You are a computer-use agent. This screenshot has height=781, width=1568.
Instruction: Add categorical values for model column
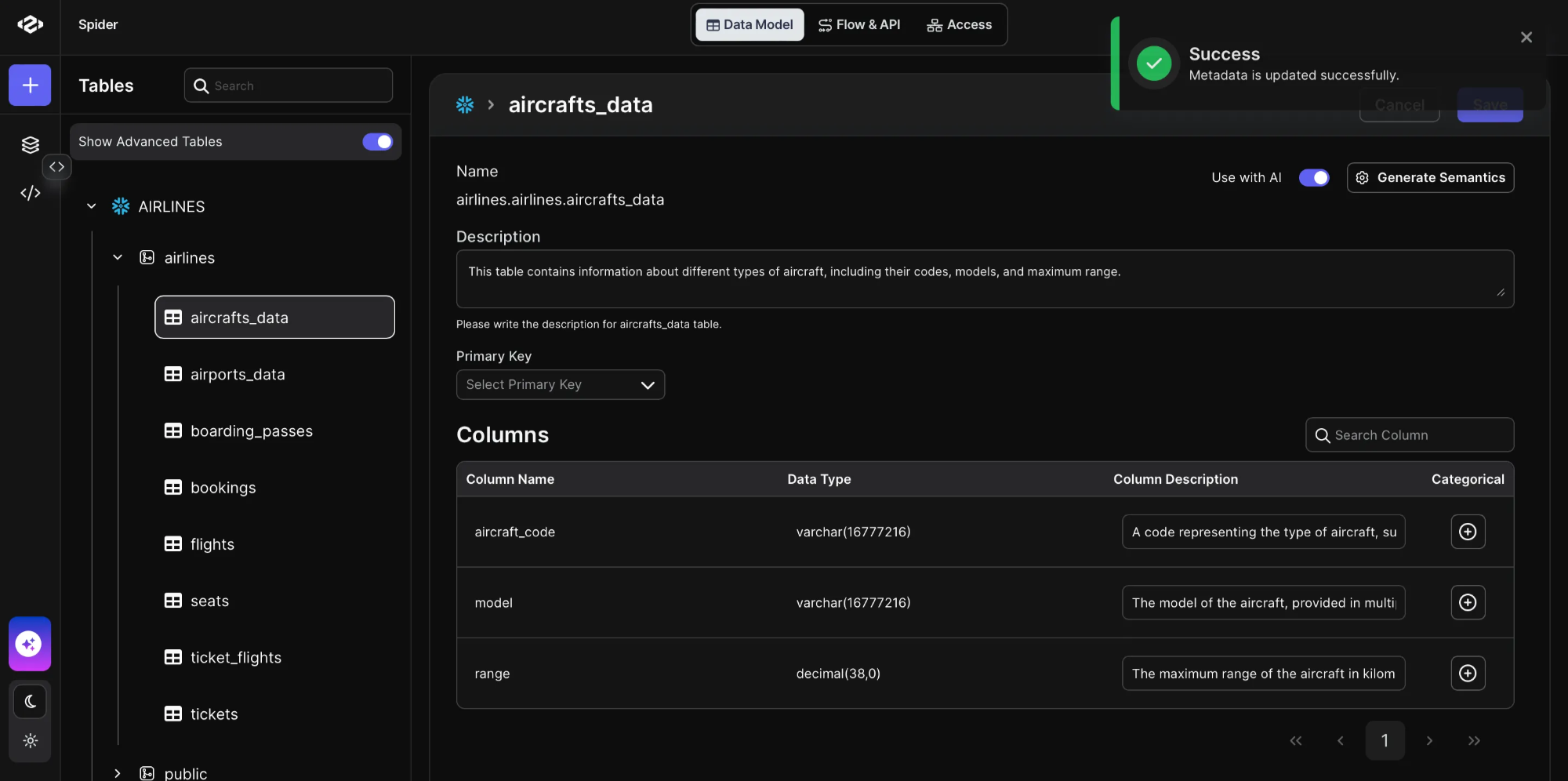tap(1468, 602)
